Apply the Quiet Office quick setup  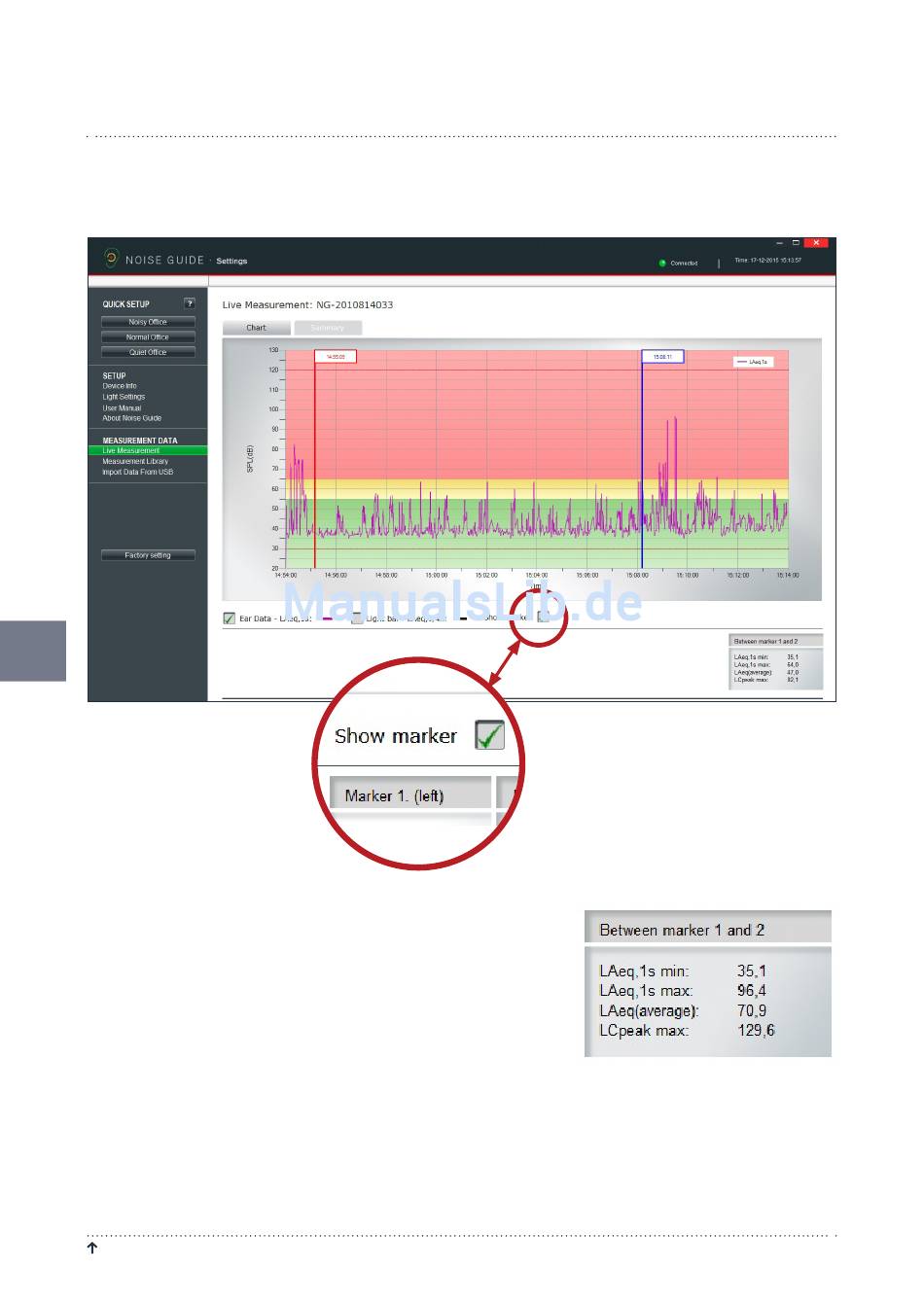coord(148,352)
